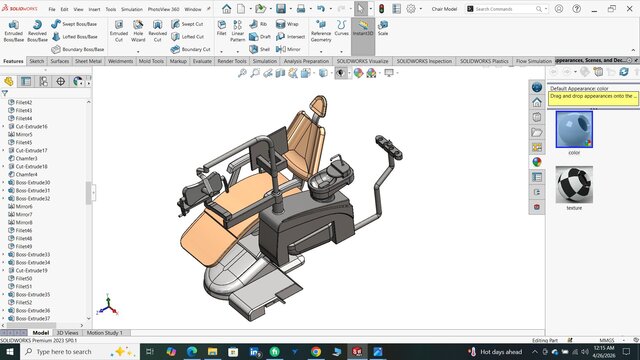Screen dimensions: 640x360
Task: Click the feature tree filter icon
Action: [x=5, y=93]
